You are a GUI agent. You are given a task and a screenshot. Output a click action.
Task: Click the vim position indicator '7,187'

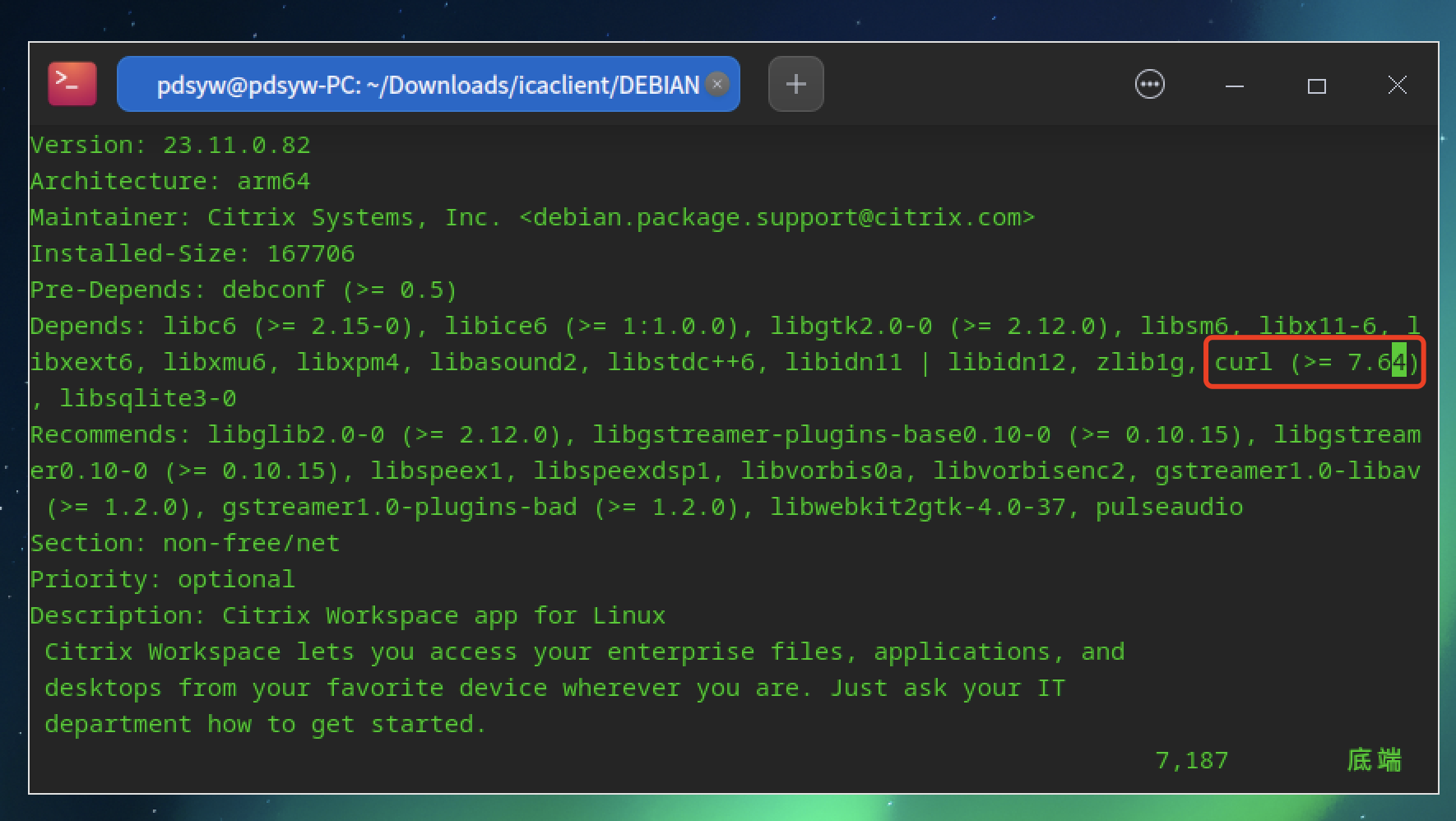coord(1191,761)
